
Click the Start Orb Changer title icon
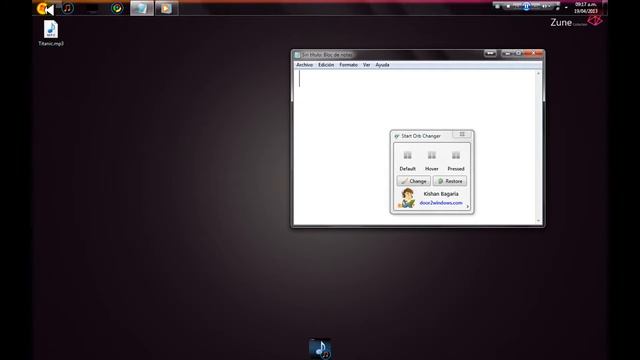[x=397, y=136]
